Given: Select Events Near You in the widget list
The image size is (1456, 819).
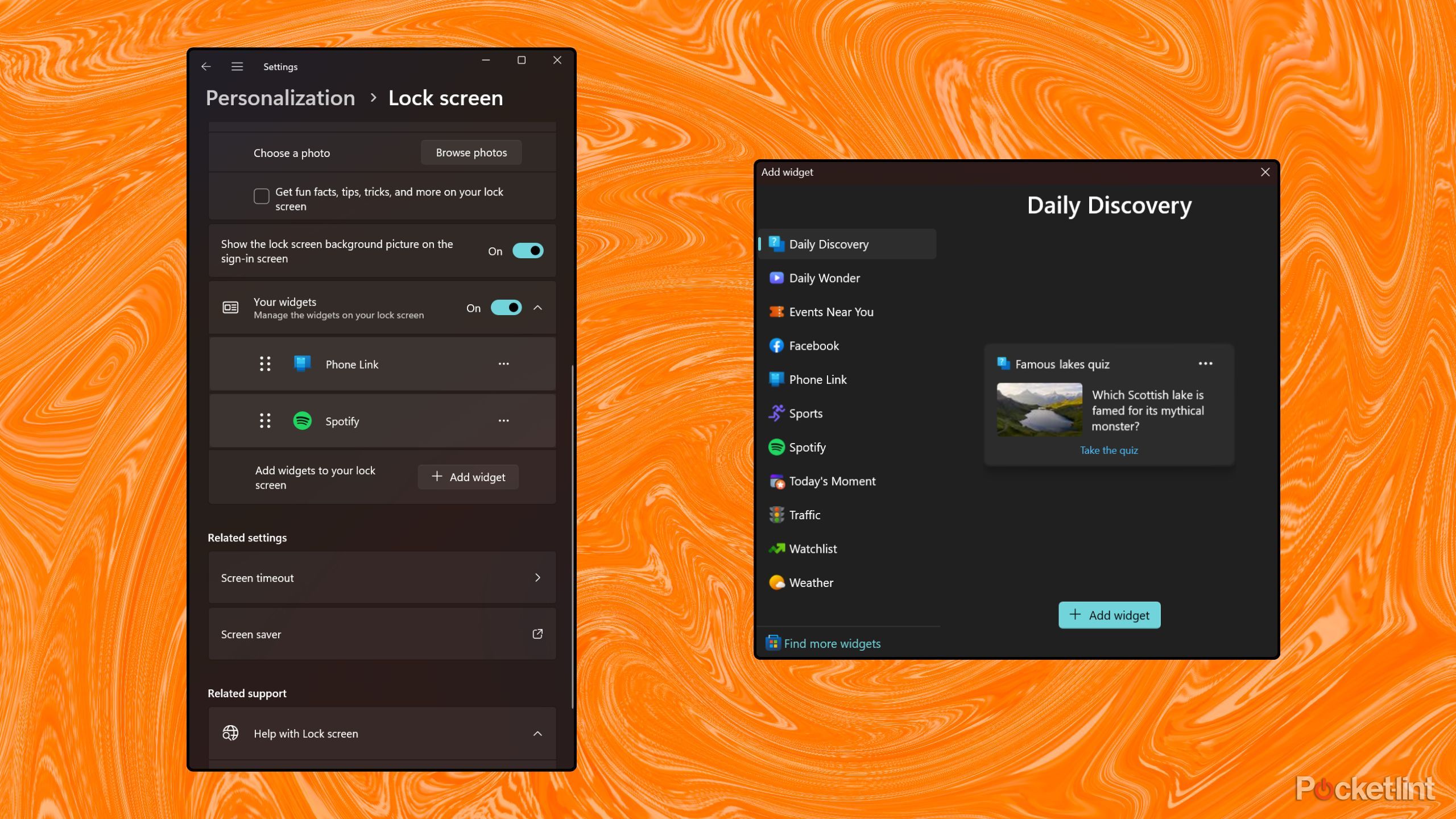Looking at the screenshot, I should (847, 312).
